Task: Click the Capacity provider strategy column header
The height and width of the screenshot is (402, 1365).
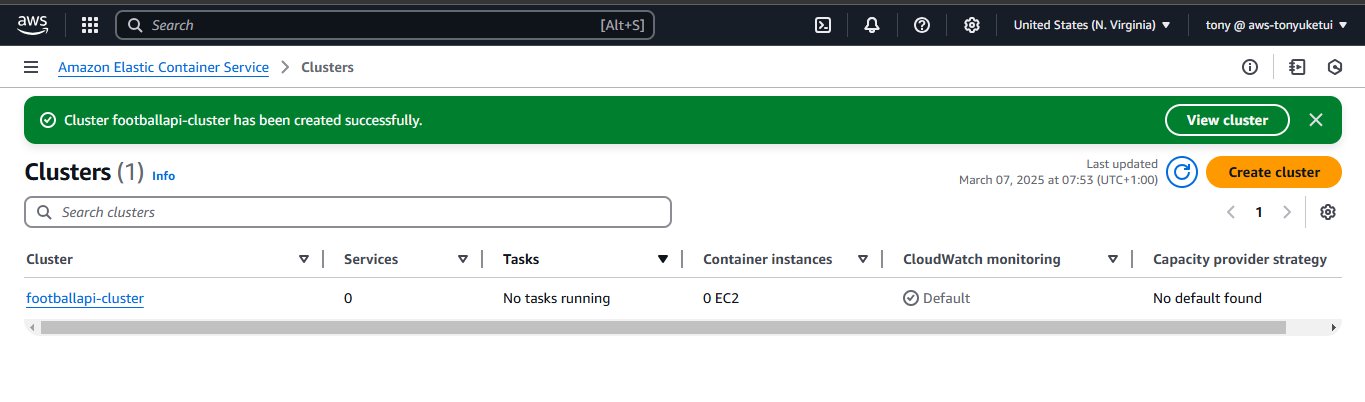Action: point(1240,259)
